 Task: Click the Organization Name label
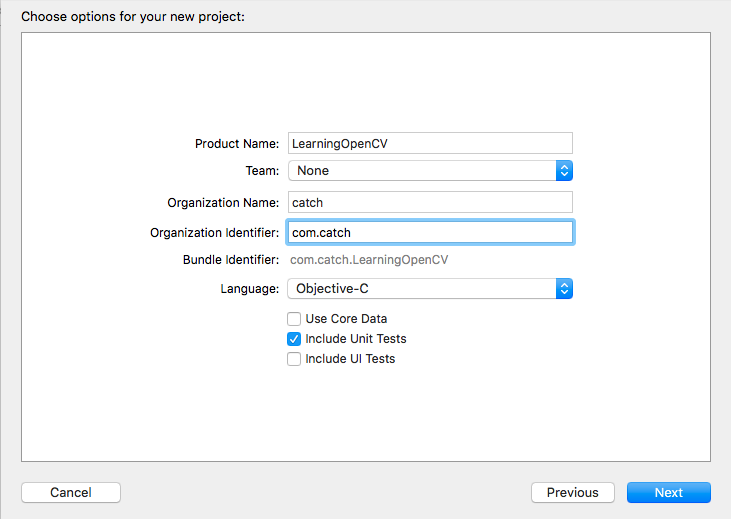pyautogui.click(x=223, y=203)
